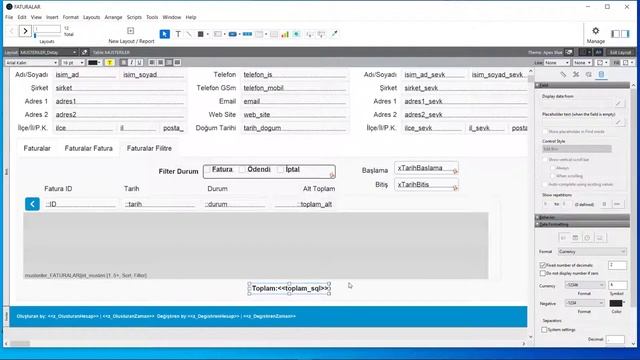Switch to the Faturalar tab
Image resolution: width=640 pixels, height=360 pixels.
tap(37, 148)
